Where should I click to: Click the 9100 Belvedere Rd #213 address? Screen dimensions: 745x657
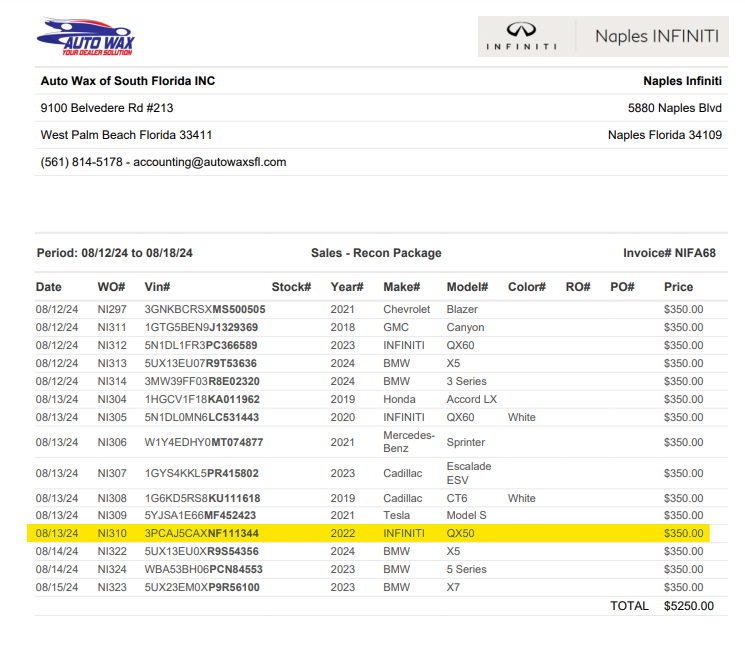pyautogui.click(x=107, y=108)
